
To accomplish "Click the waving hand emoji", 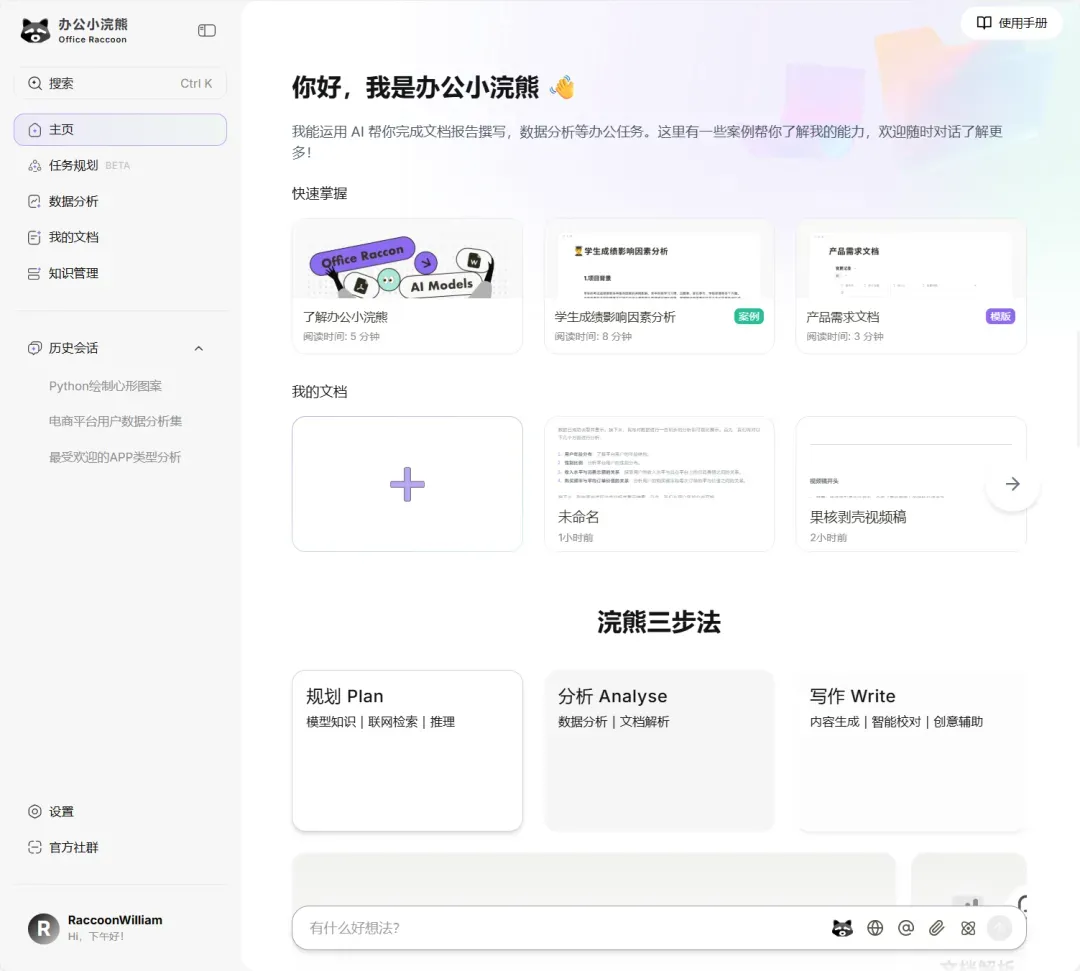I will coord(562,87).
